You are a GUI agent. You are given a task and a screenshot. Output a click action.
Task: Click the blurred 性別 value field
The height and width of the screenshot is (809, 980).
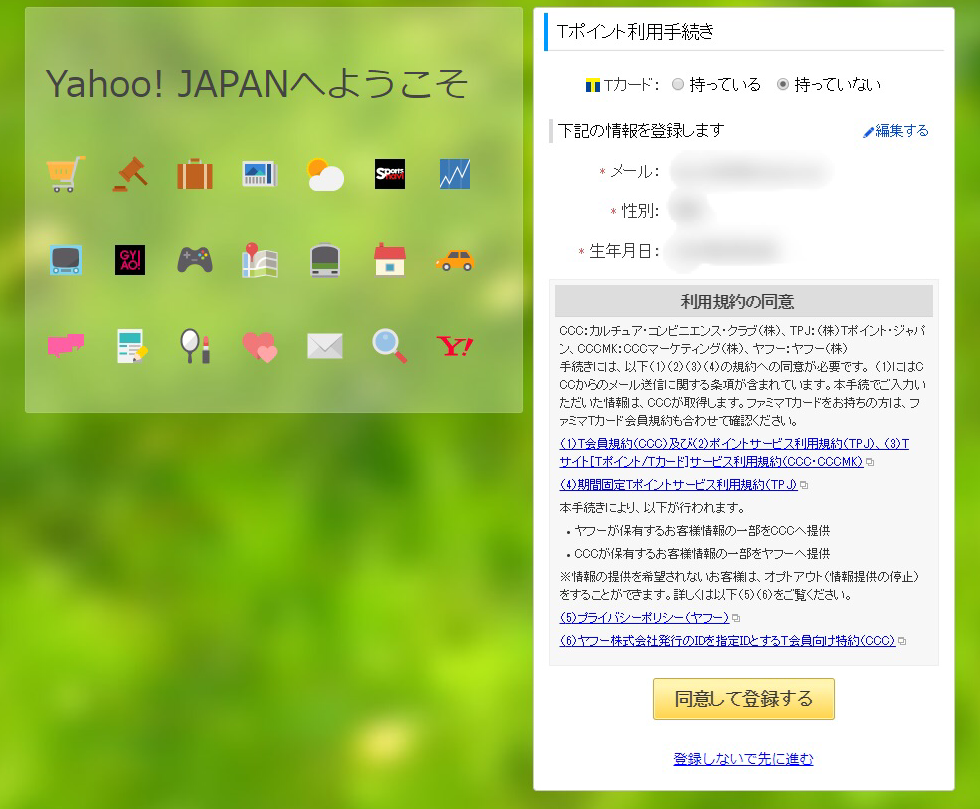click(689, 211)
